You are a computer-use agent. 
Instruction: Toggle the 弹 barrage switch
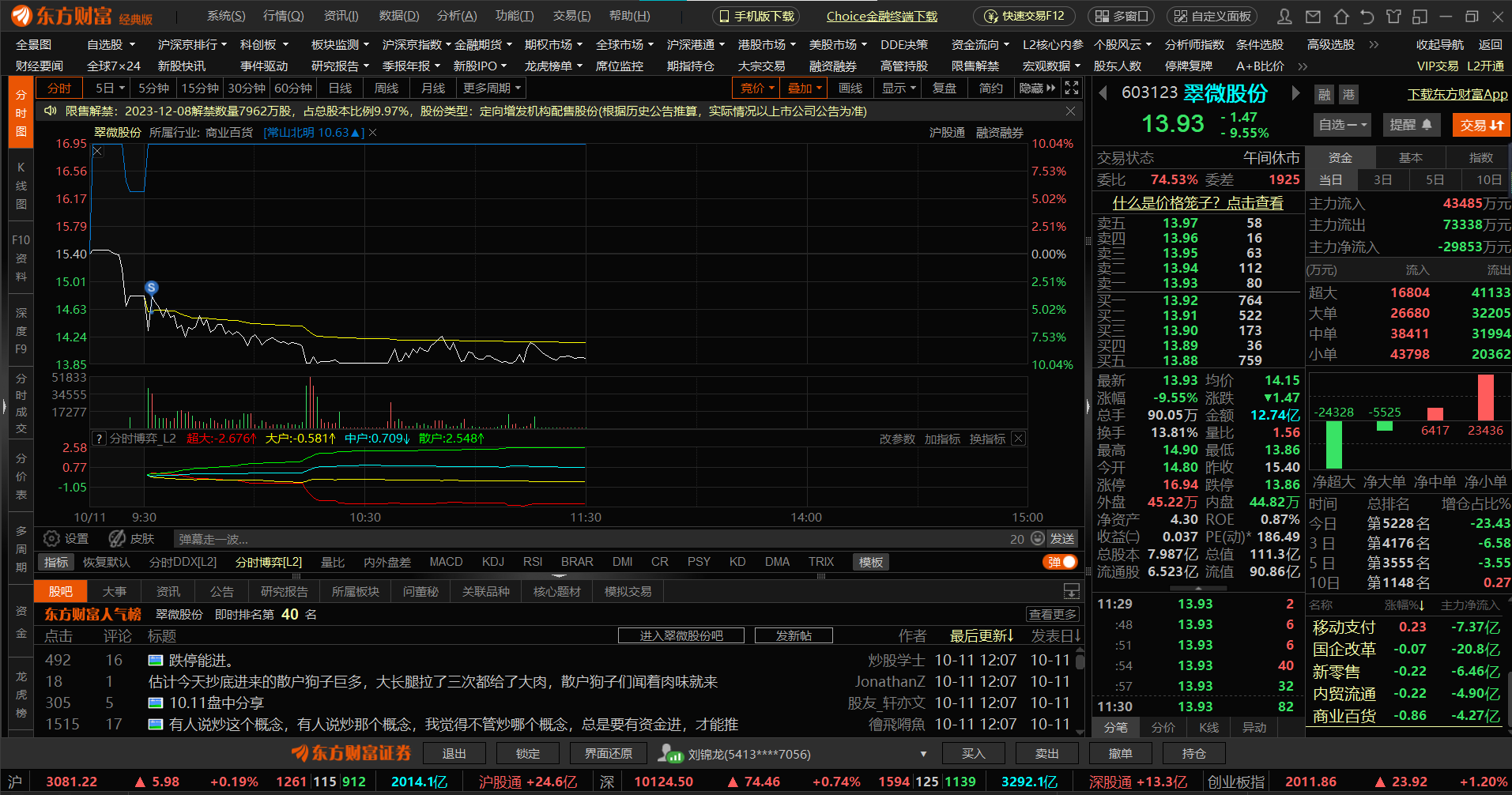click(1060, 562)
